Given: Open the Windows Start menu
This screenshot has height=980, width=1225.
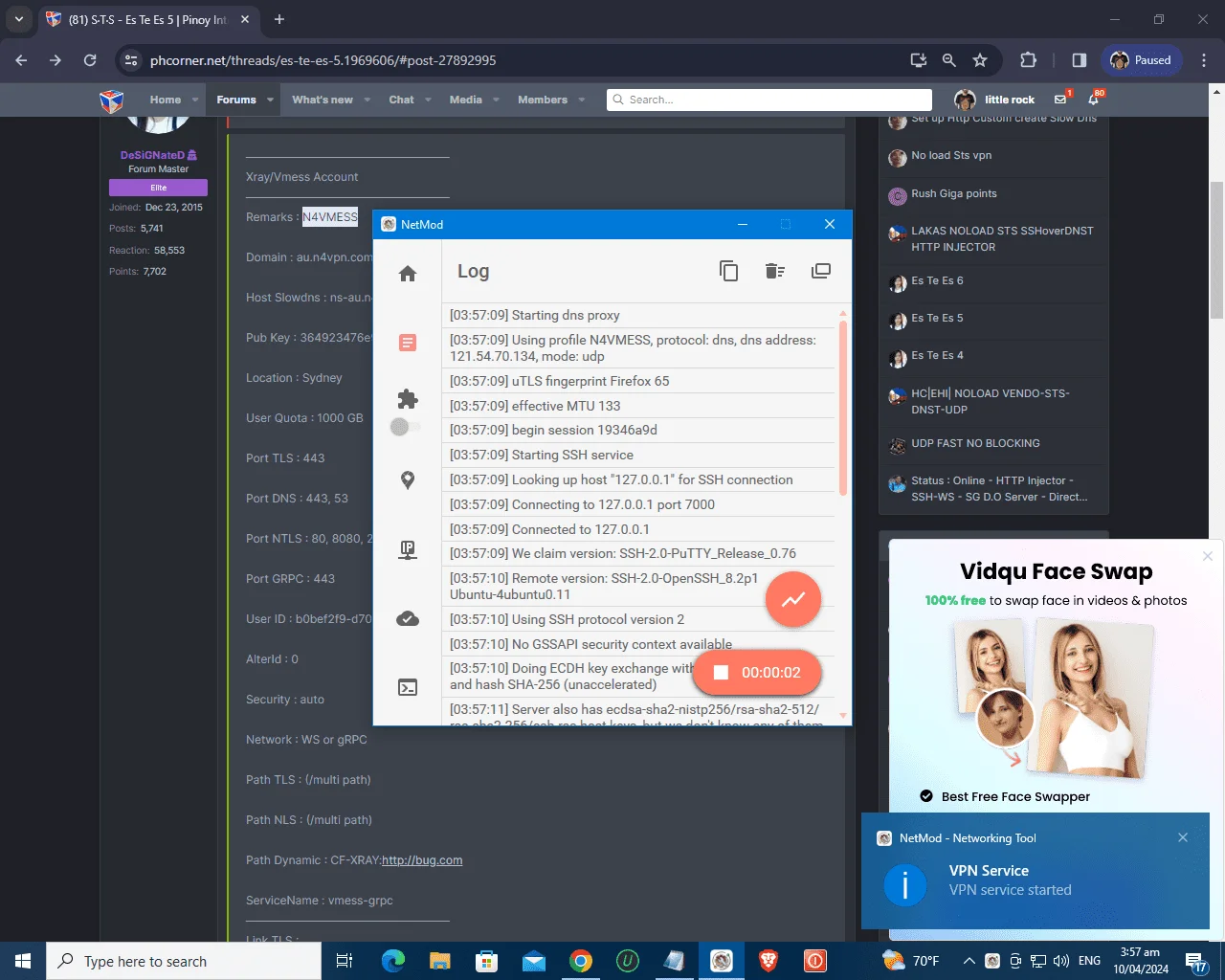Looking at the screenshot, I should point(23,961).
